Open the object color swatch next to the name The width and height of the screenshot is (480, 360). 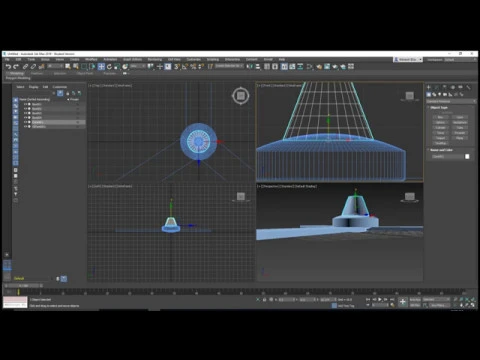click(467, 156)
